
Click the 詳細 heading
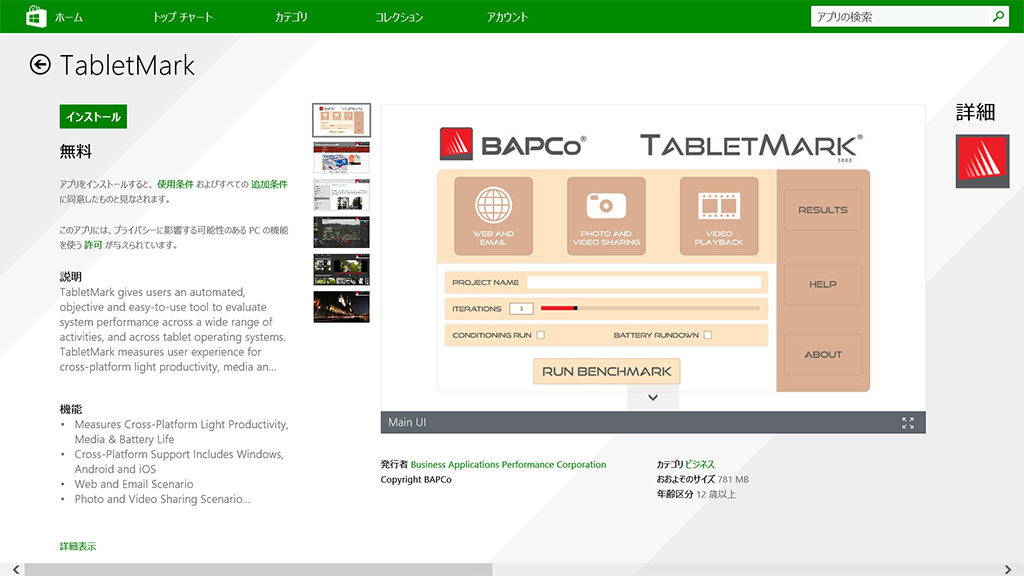[x=976, y=112]
